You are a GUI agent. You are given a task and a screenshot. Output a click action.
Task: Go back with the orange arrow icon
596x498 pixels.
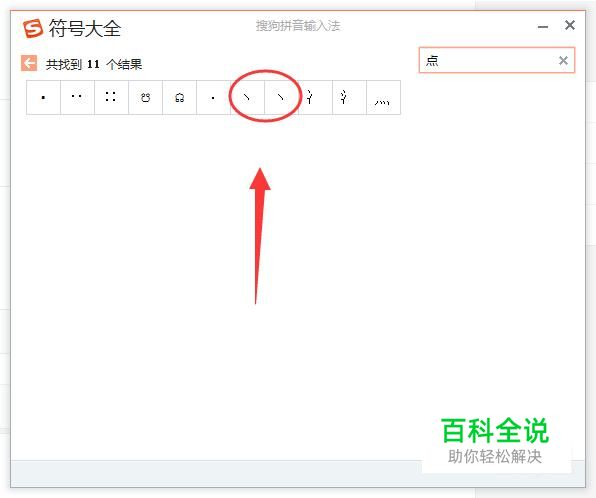point(29,63)
